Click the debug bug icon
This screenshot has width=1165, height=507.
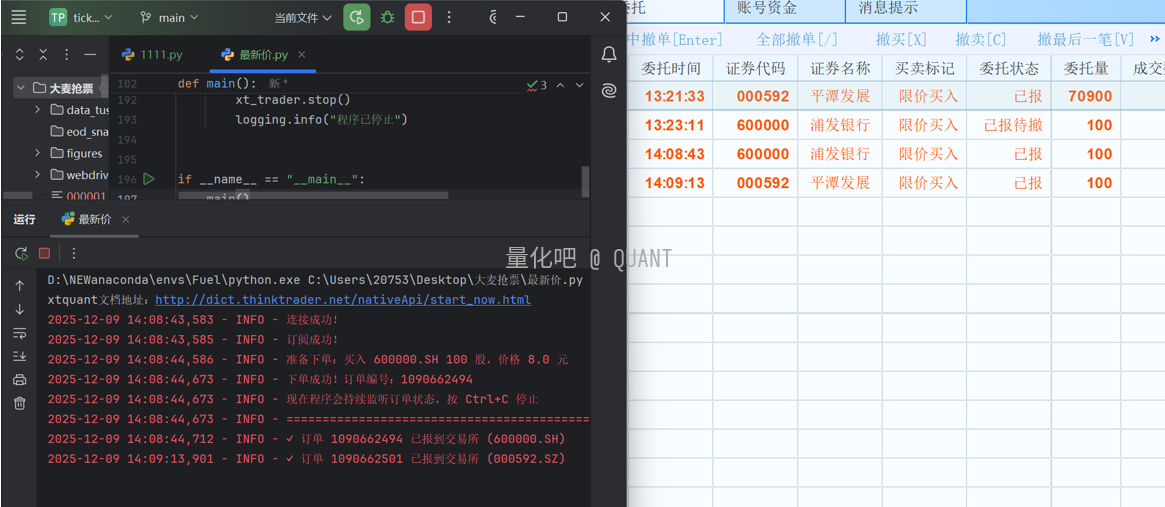387,17
